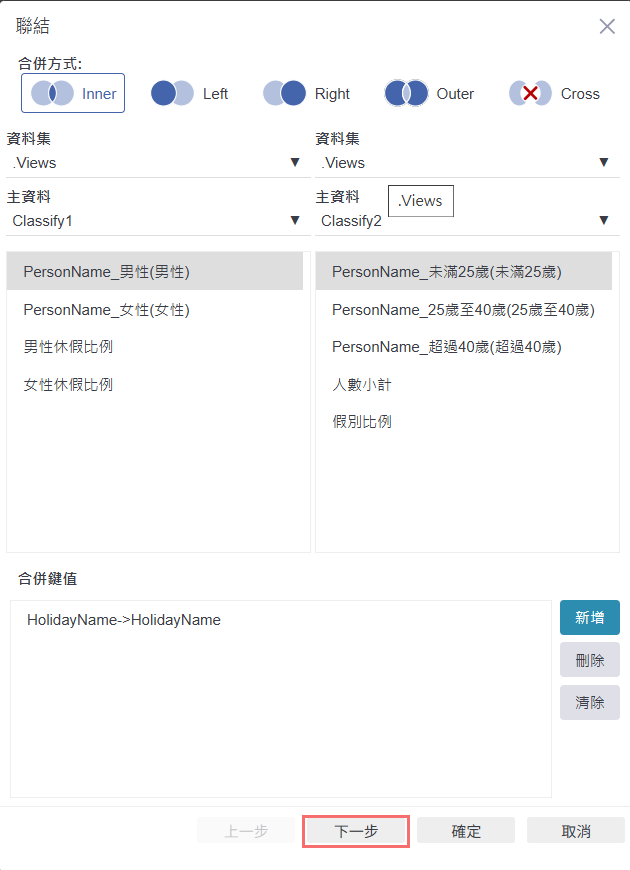Screen dimensions: 630x870
Task: Select 男性休假比例 in left list
Action: coord(68,347)
